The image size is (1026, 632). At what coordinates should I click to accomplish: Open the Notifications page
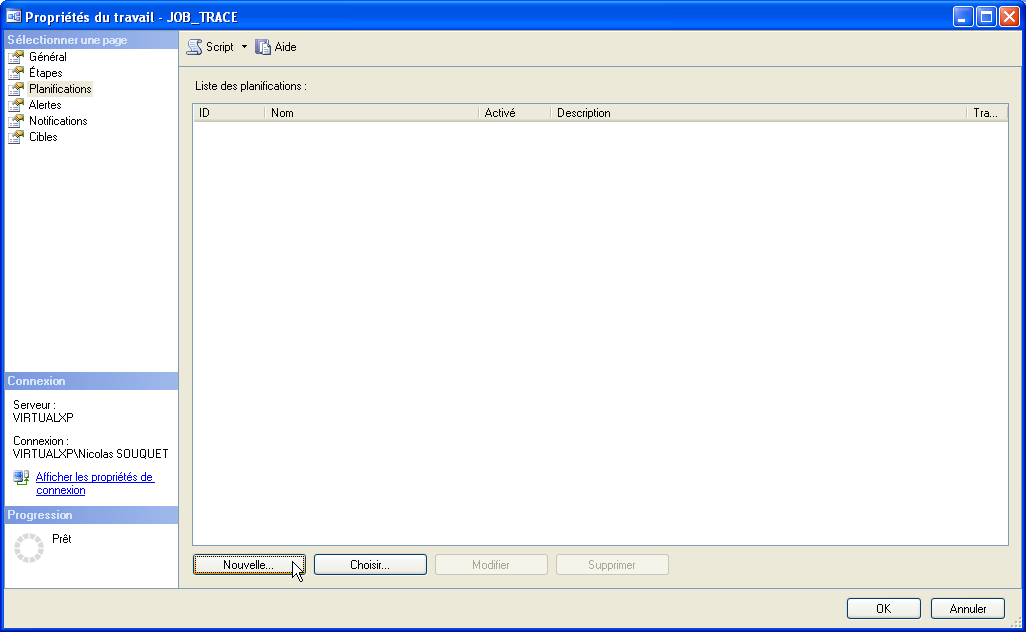point(57,121)
